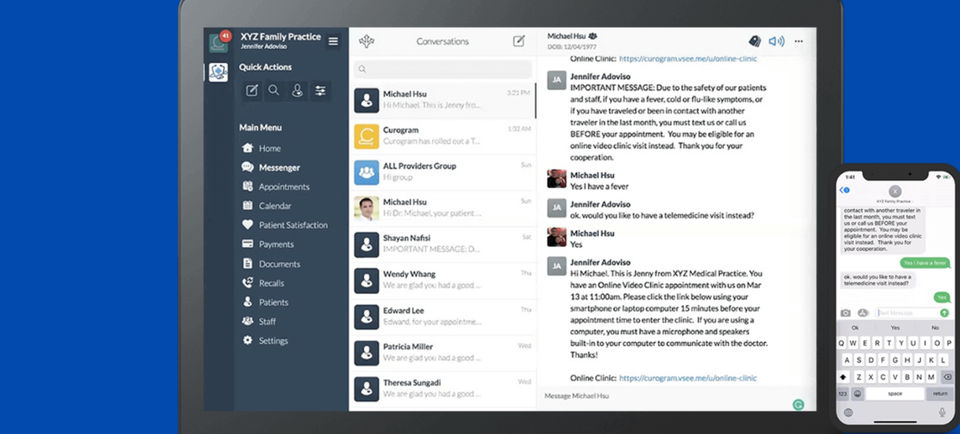Click the green Grammarly icon in message box
This screenshot has height=434, width=960.
point(798,405)
